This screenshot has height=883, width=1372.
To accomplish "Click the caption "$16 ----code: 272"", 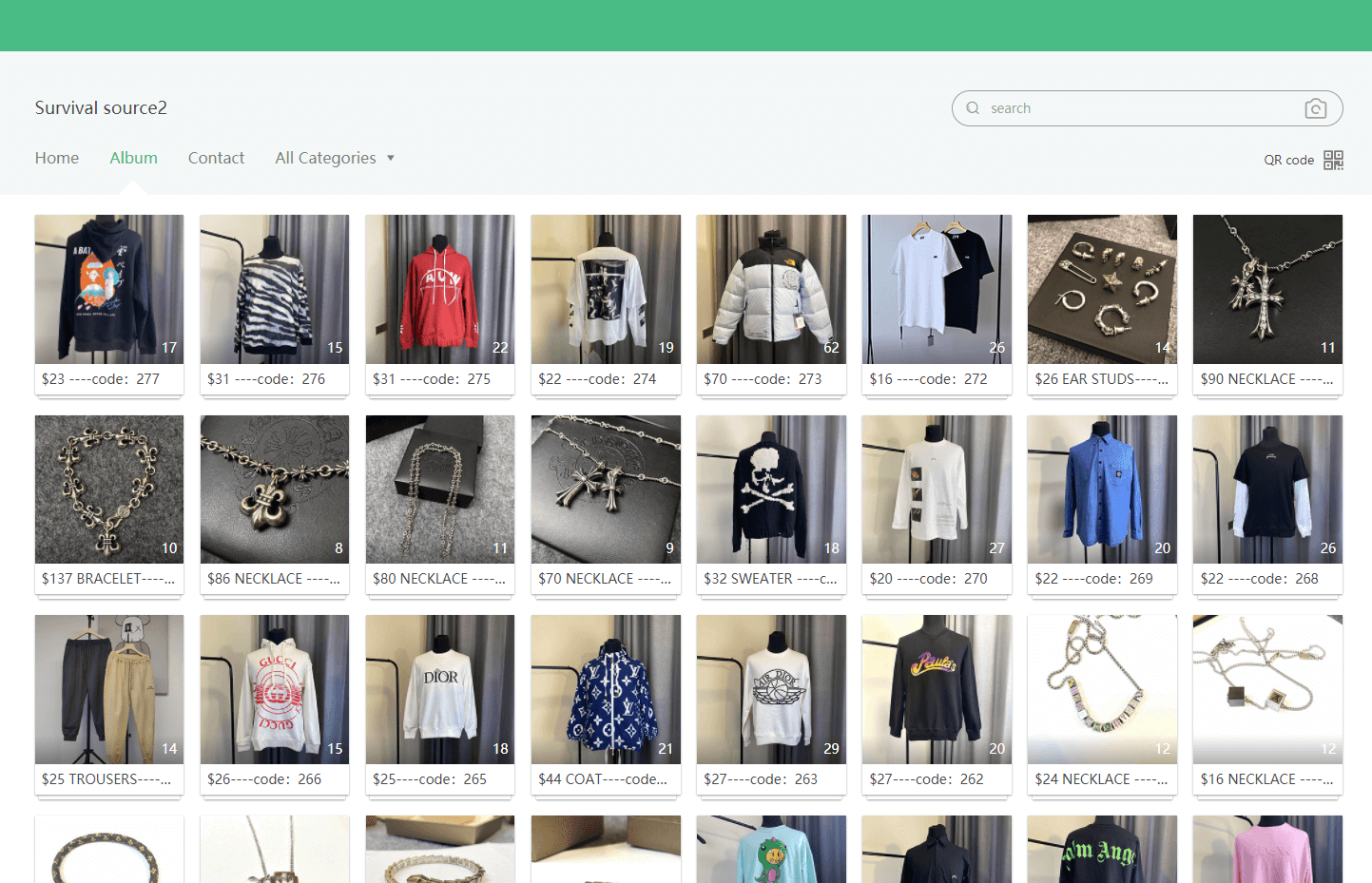I will click(x=929, y=378).
